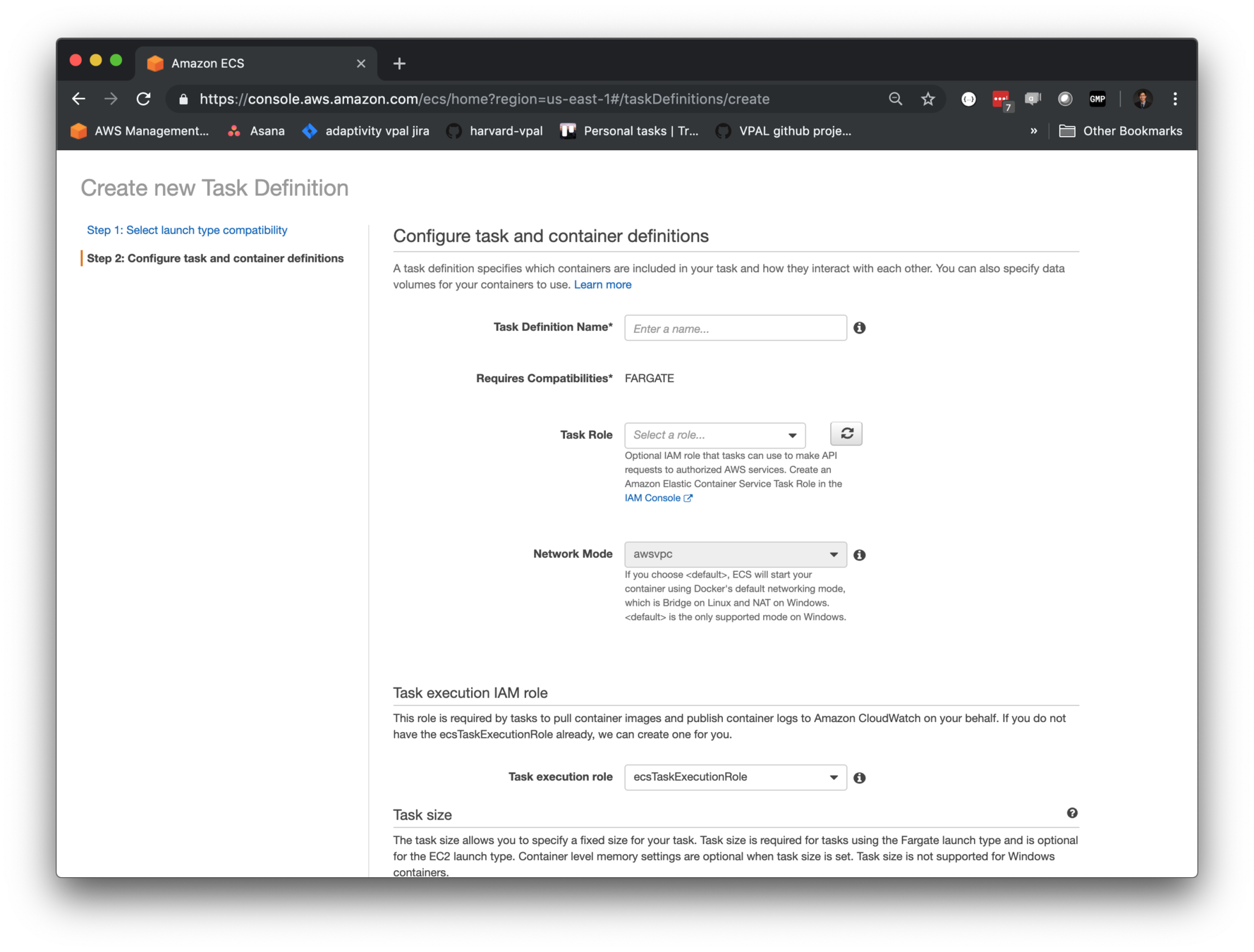Click the Create new Task Definition heading

pyautogui.click(x=214, y=188)
